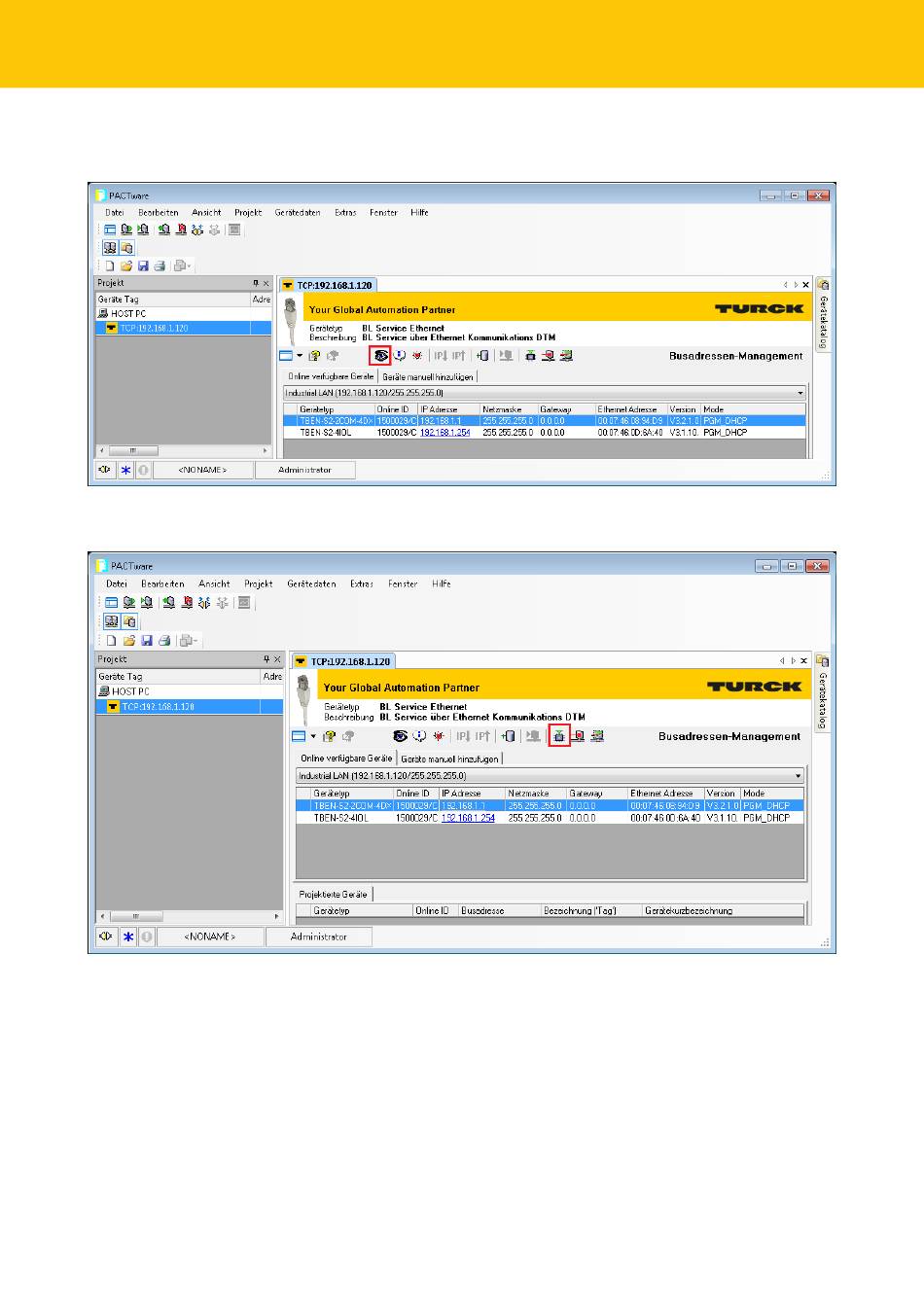Toggle the Projekt panel pin in the upper window
This screenshot has width=924, height=1307.
[x=255, y=283]
